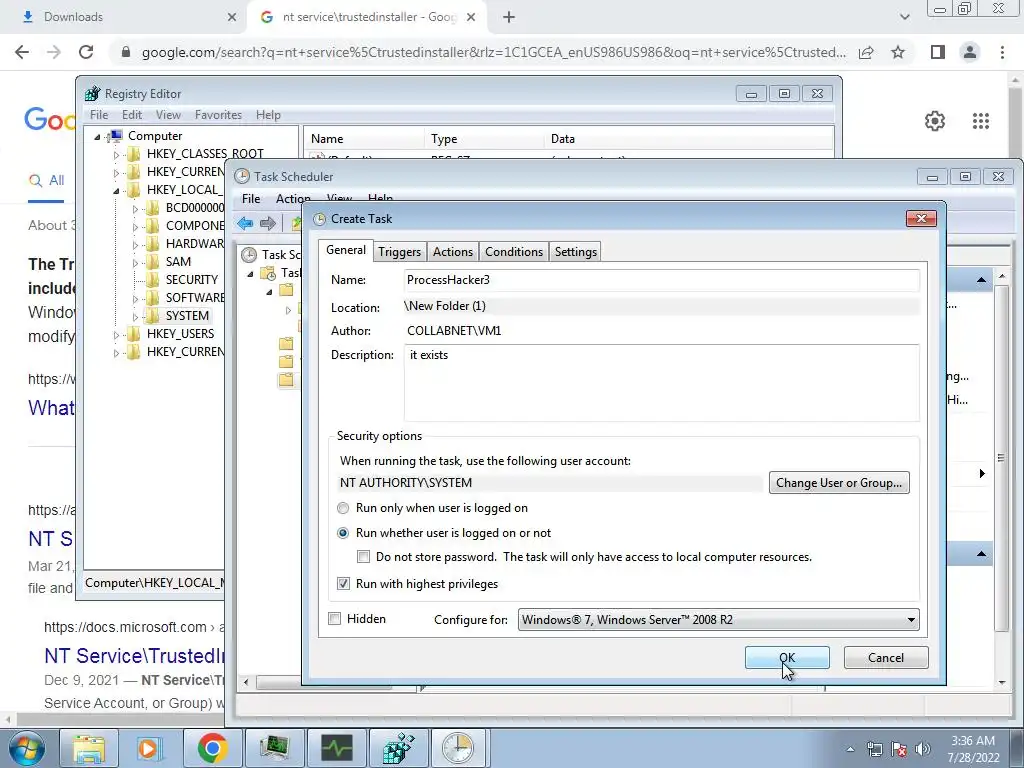The height and width of the screenshot is (768, 1024).
Task: Bookmark this page with the star icon
Action: (898, 52)
